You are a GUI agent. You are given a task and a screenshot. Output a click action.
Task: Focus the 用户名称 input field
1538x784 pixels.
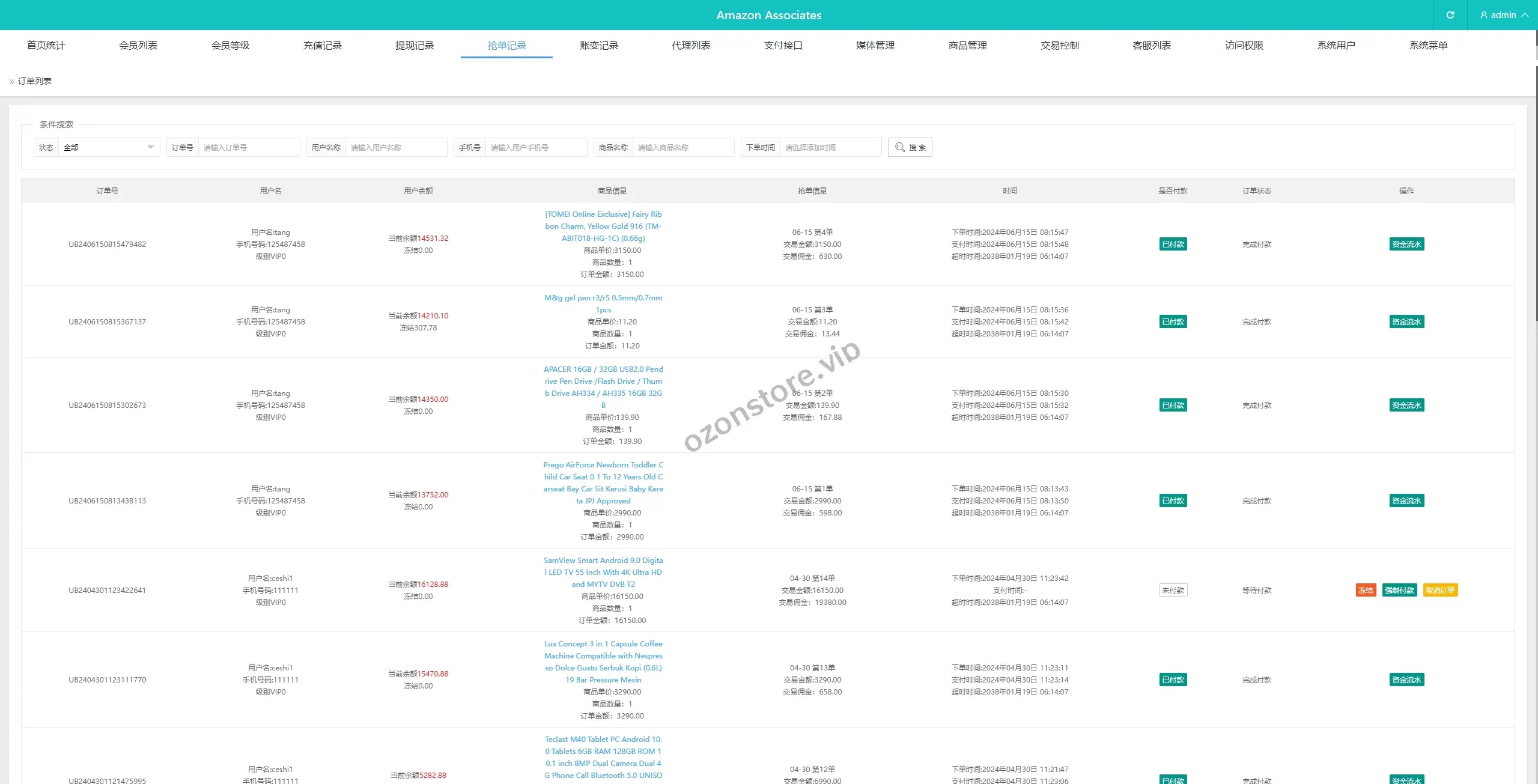(x=395, y=147)
